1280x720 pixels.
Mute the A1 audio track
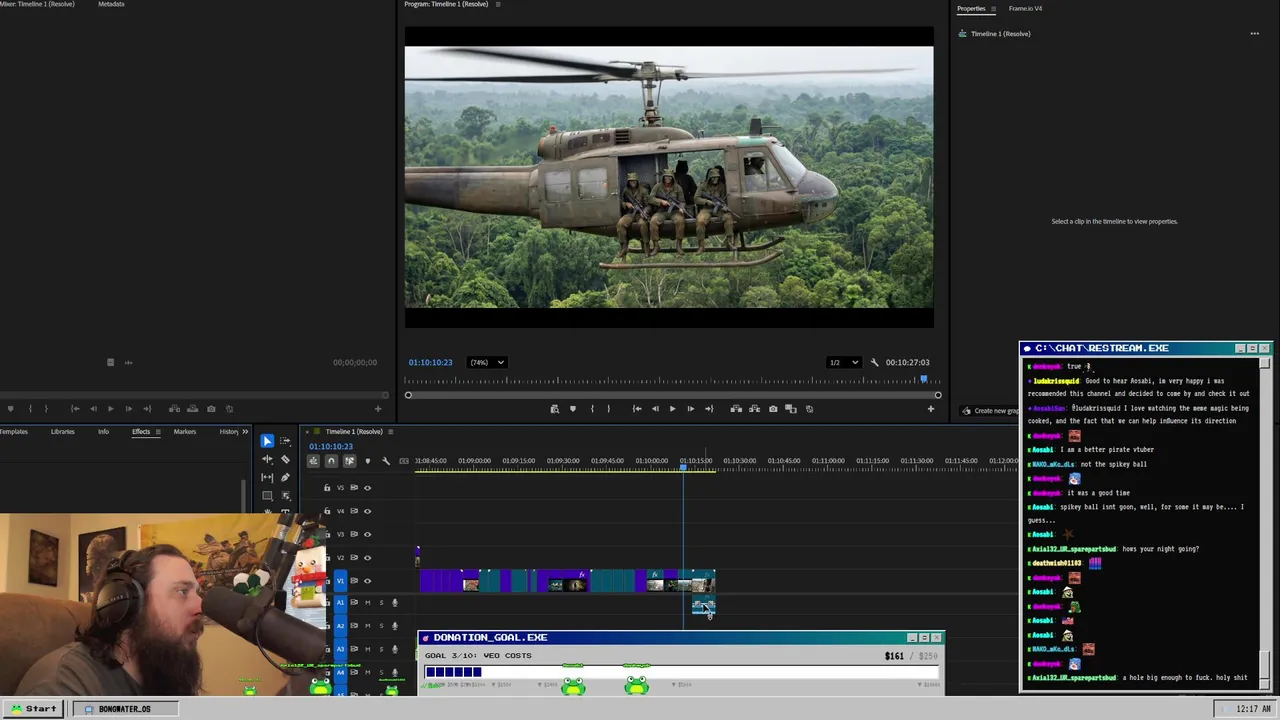[367, 602]
